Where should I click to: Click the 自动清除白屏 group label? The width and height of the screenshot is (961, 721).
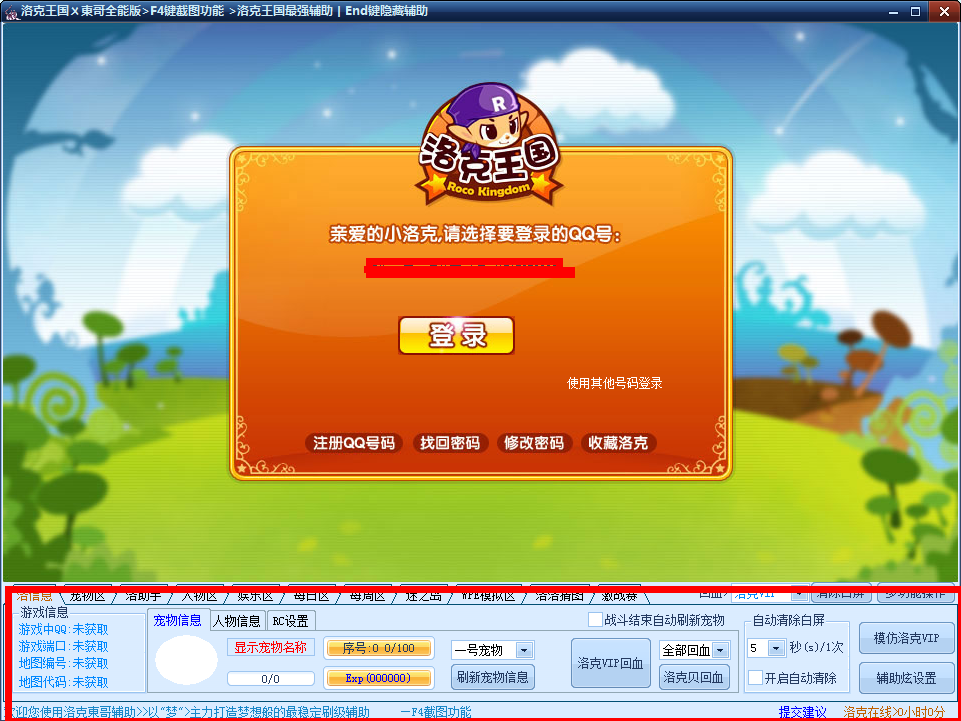[789, 620]
